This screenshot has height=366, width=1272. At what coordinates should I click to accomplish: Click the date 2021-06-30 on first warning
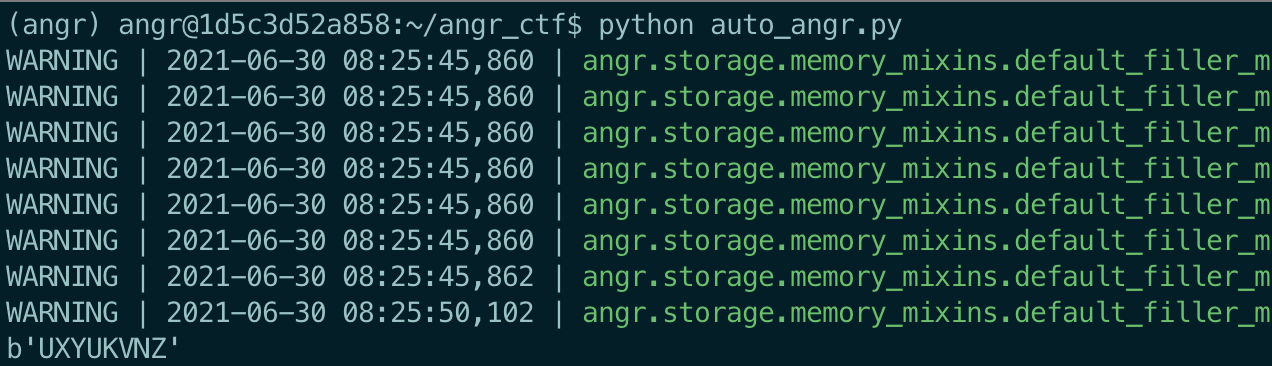click(246, 62)
